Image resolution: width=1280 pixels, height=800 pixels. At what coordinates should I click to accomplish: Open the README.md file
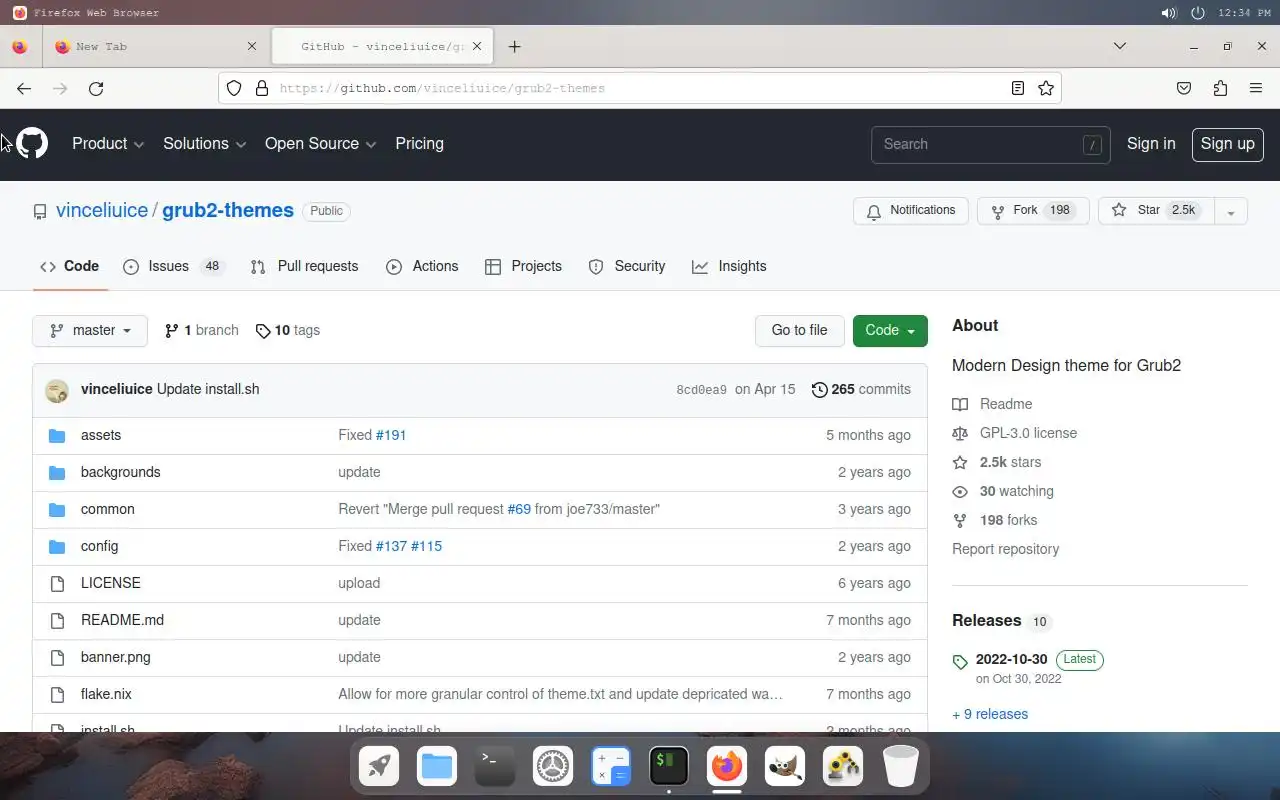point(122,620)
